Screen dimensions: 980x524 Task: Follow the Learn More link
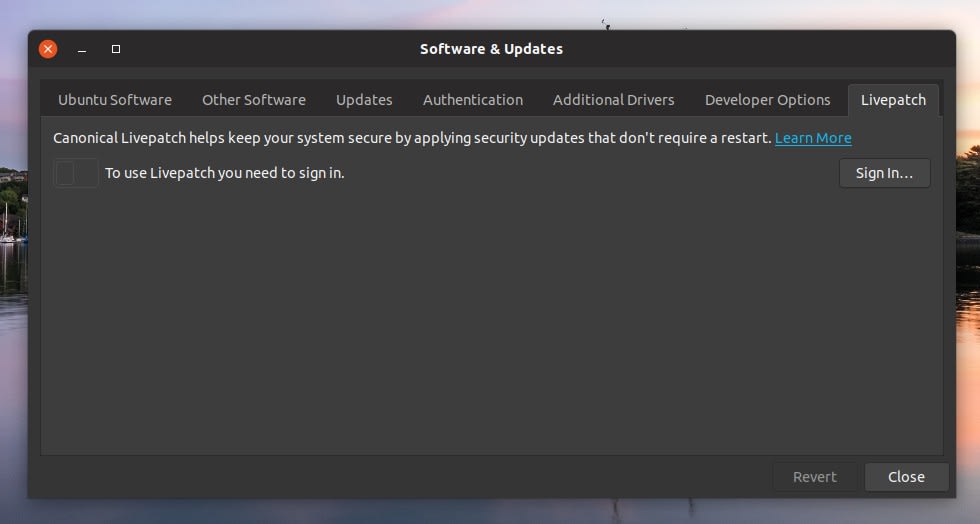point(813,138)
